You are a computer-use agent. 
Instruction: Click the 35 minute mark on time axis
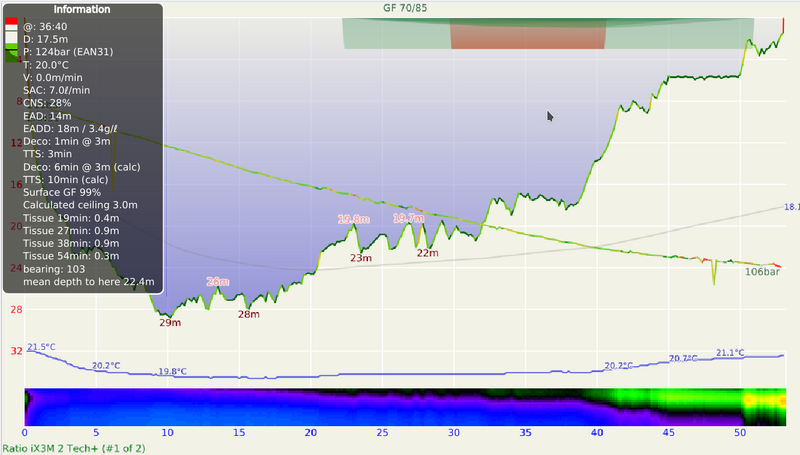(x=525, y=434)
